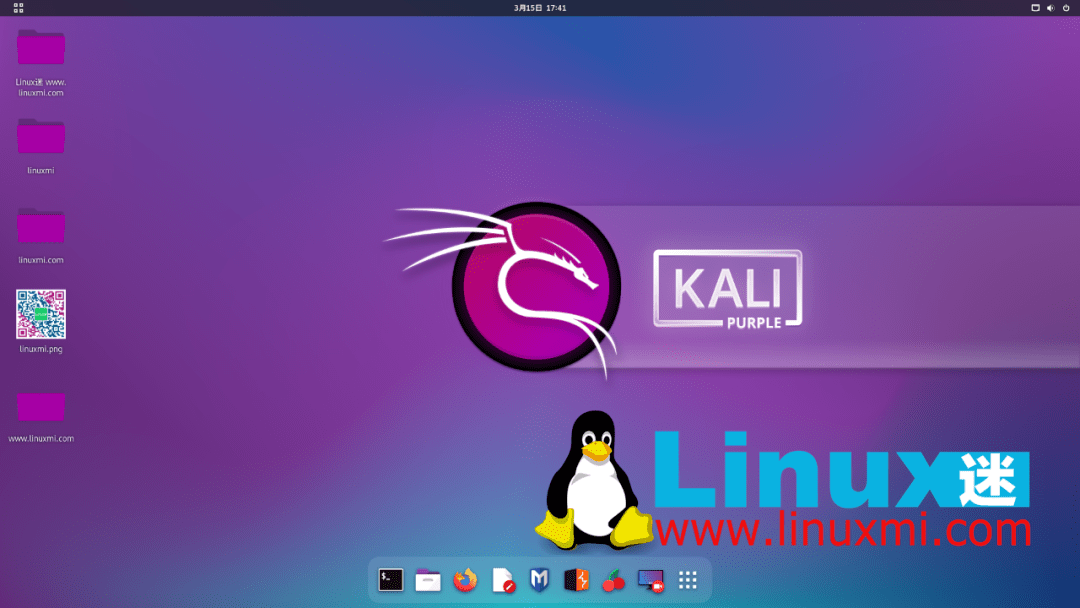Open Activities overview in top bar
Viewport: 1080px width, 608px height.
coord(19,8)
